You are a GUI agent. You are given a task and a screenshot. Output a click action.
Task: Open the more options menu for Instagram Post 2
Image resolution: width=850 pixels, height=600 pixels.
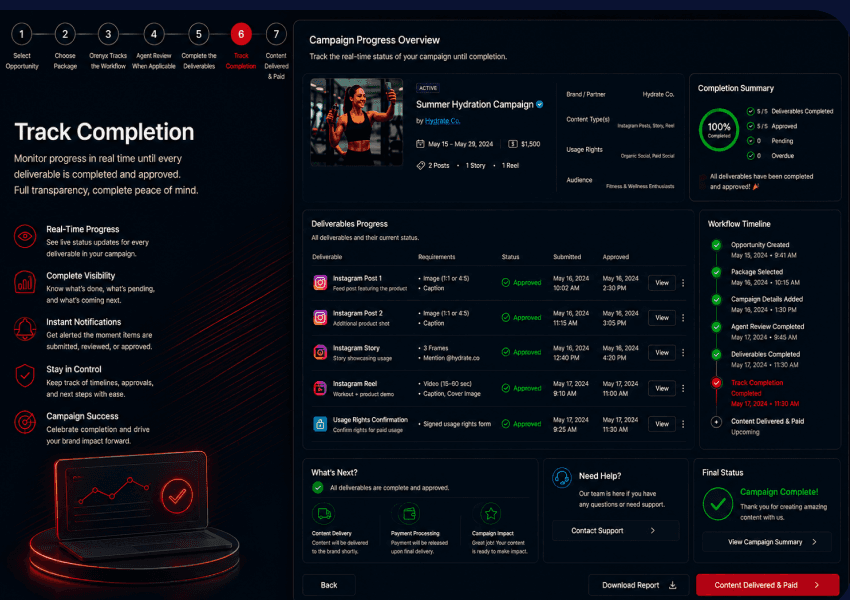pos(683,318)
